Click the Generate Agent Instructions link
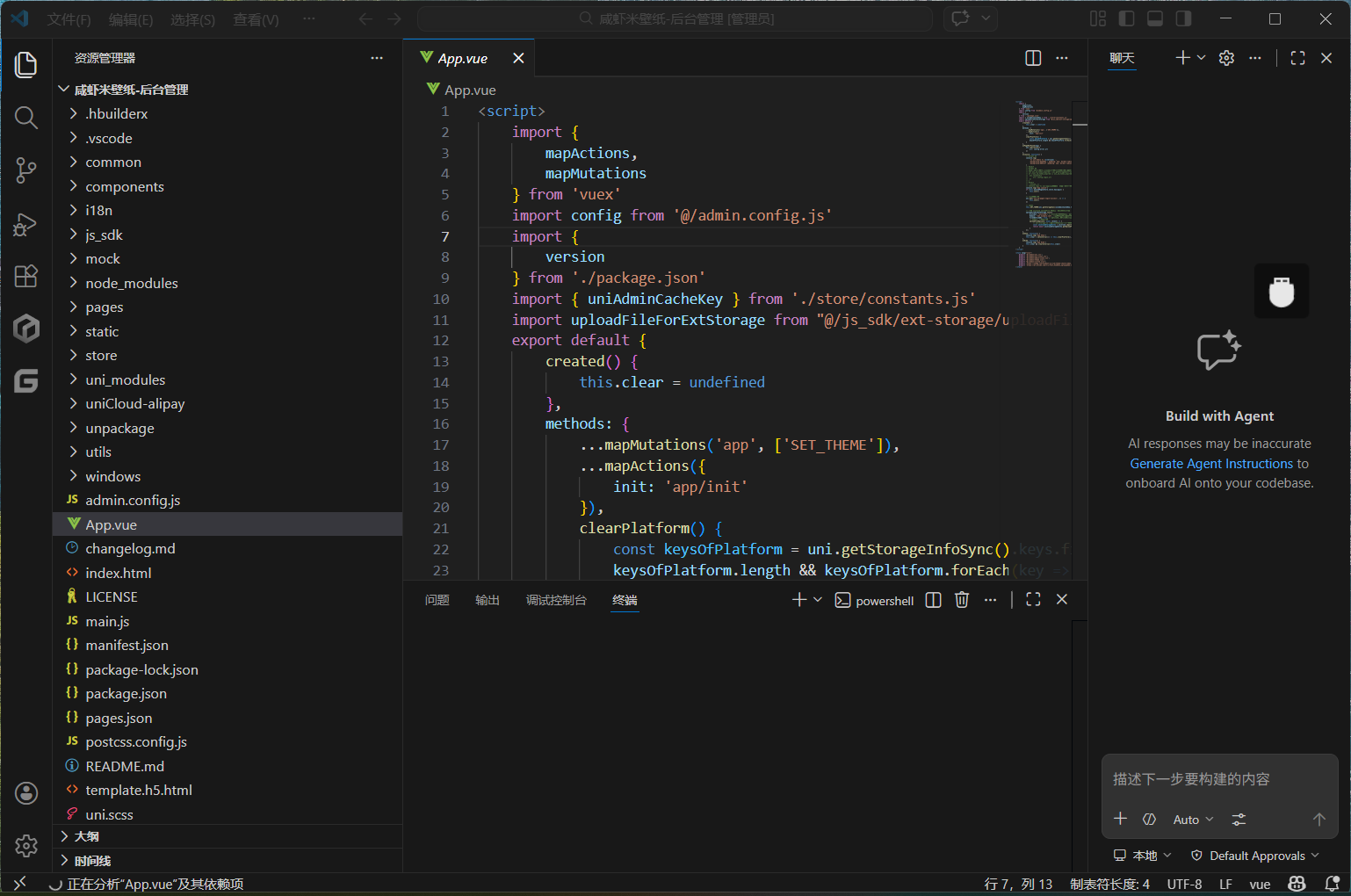 click(x=1211, y=464)
